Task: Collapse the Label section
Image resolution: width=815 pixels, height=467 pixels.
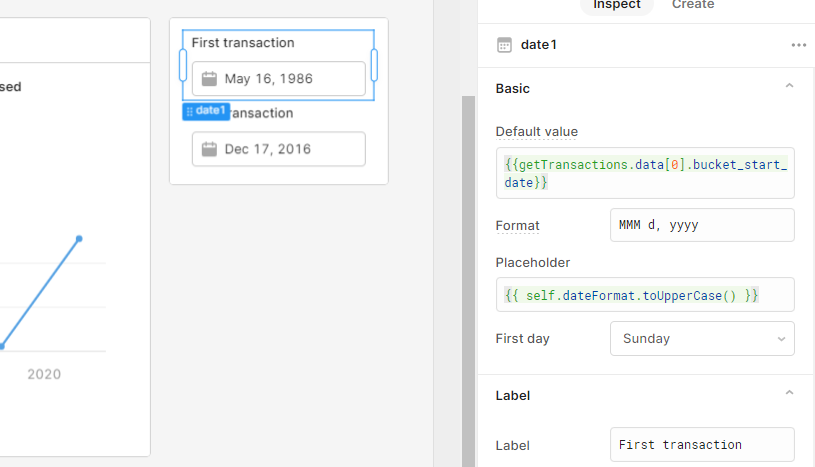Action: [789, 395]
